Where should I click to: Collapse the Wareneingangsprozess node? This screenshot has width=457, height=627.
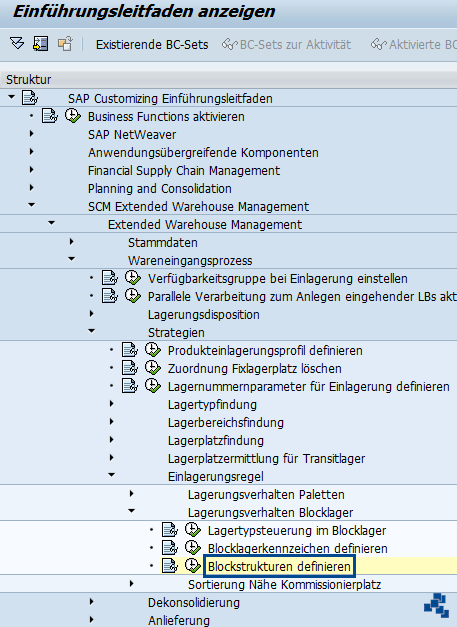[72, 259]
